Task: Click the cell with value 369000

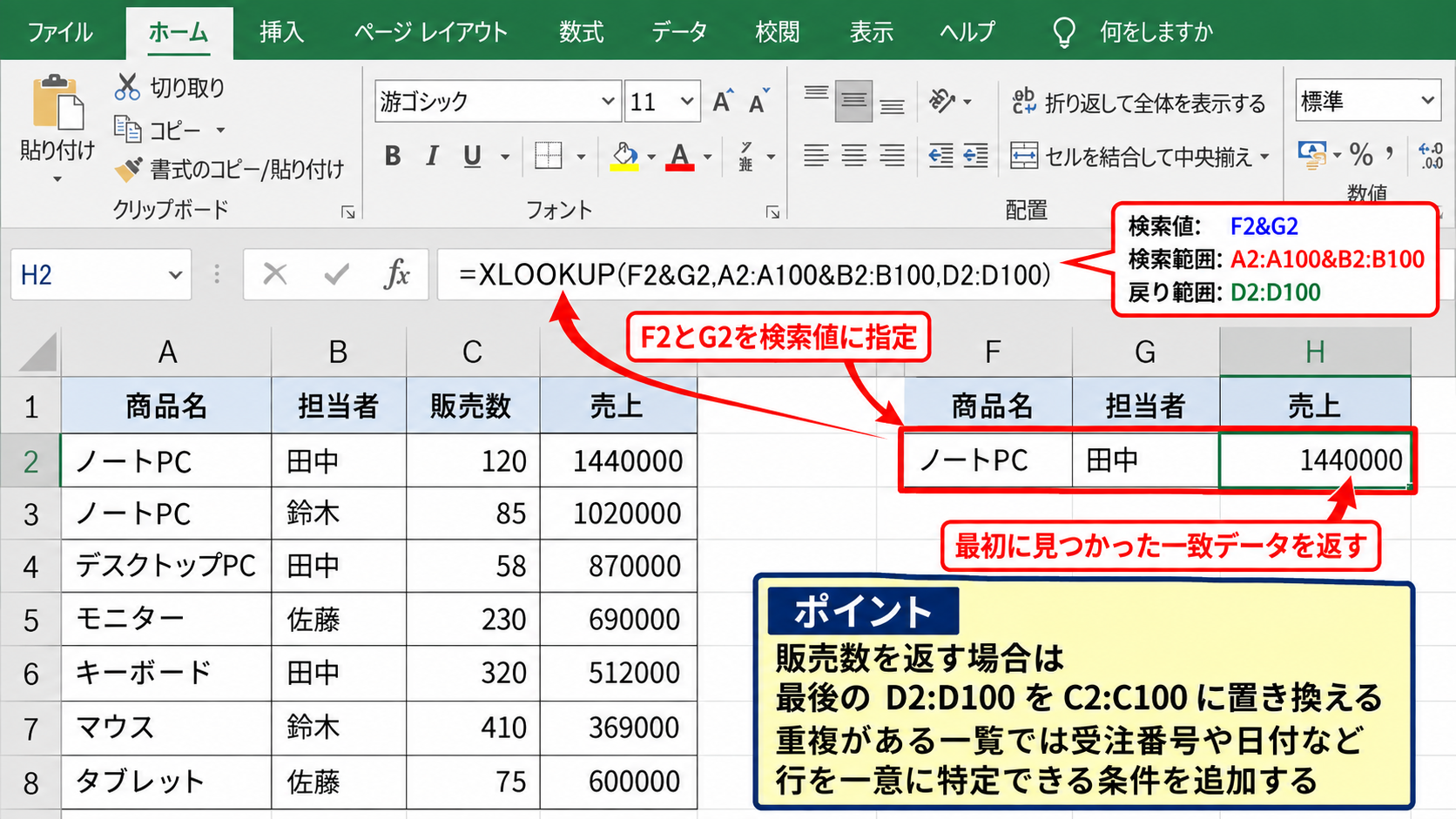Action: click(x=618, y=728)
